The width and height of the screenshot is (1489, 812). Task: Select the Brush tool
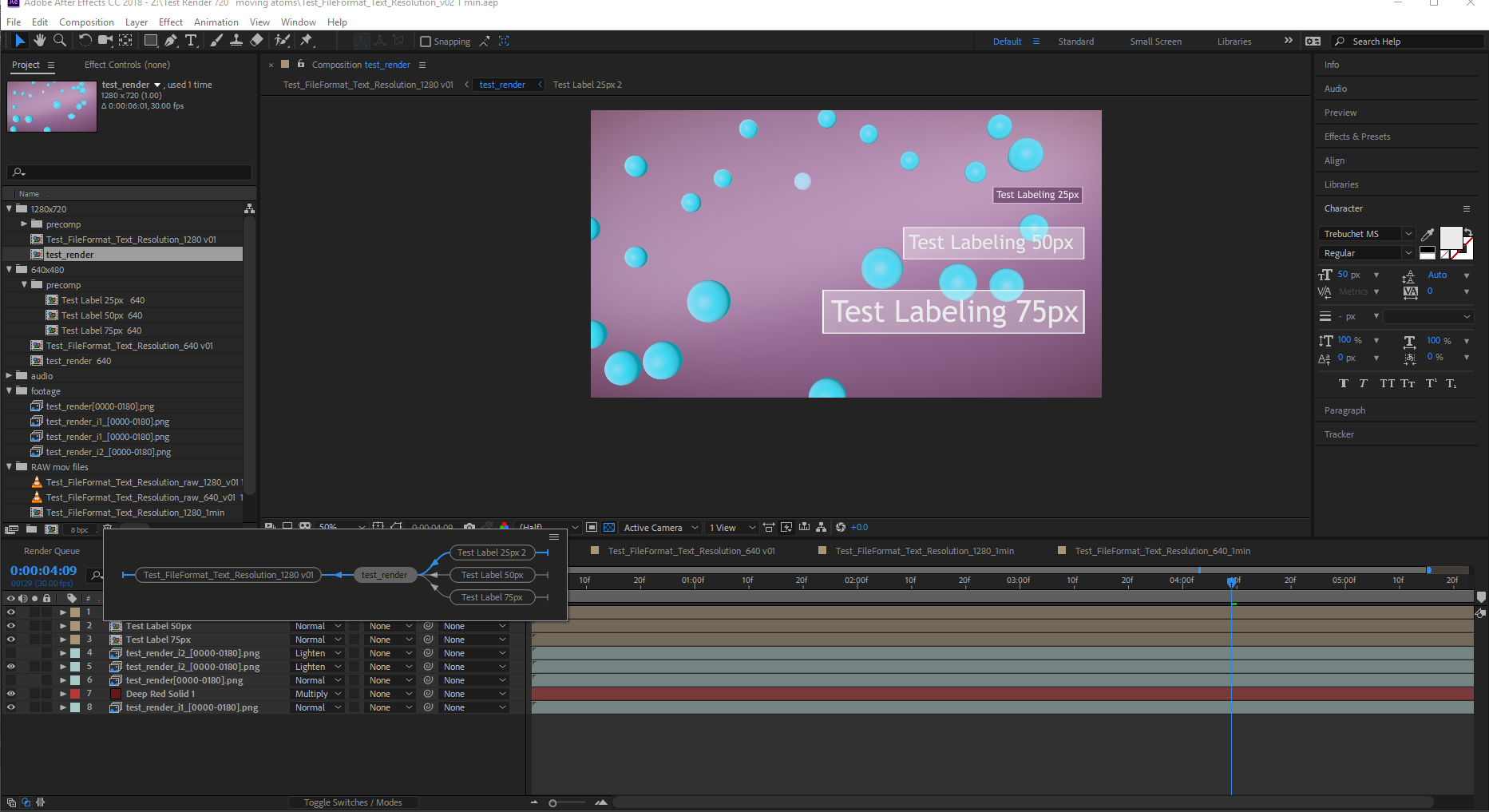tap(216, 41)
